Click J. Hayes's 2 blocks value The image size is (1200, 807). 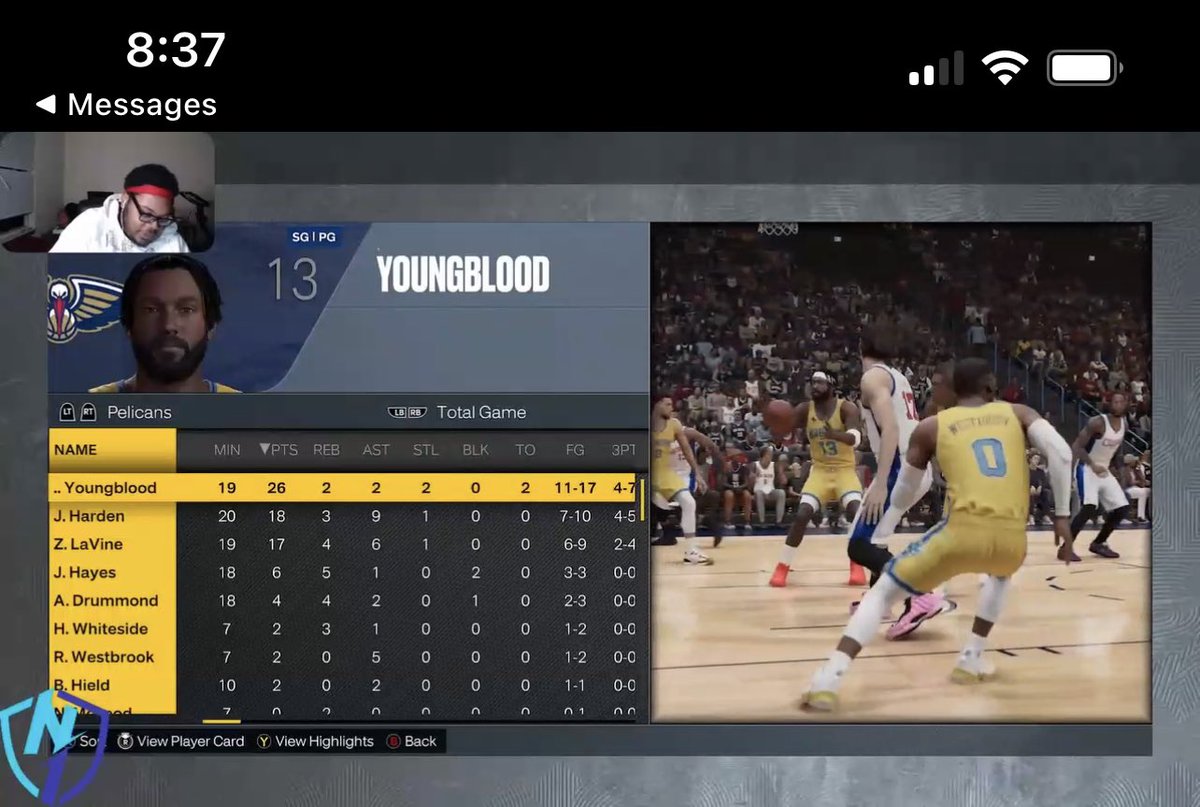476,572
